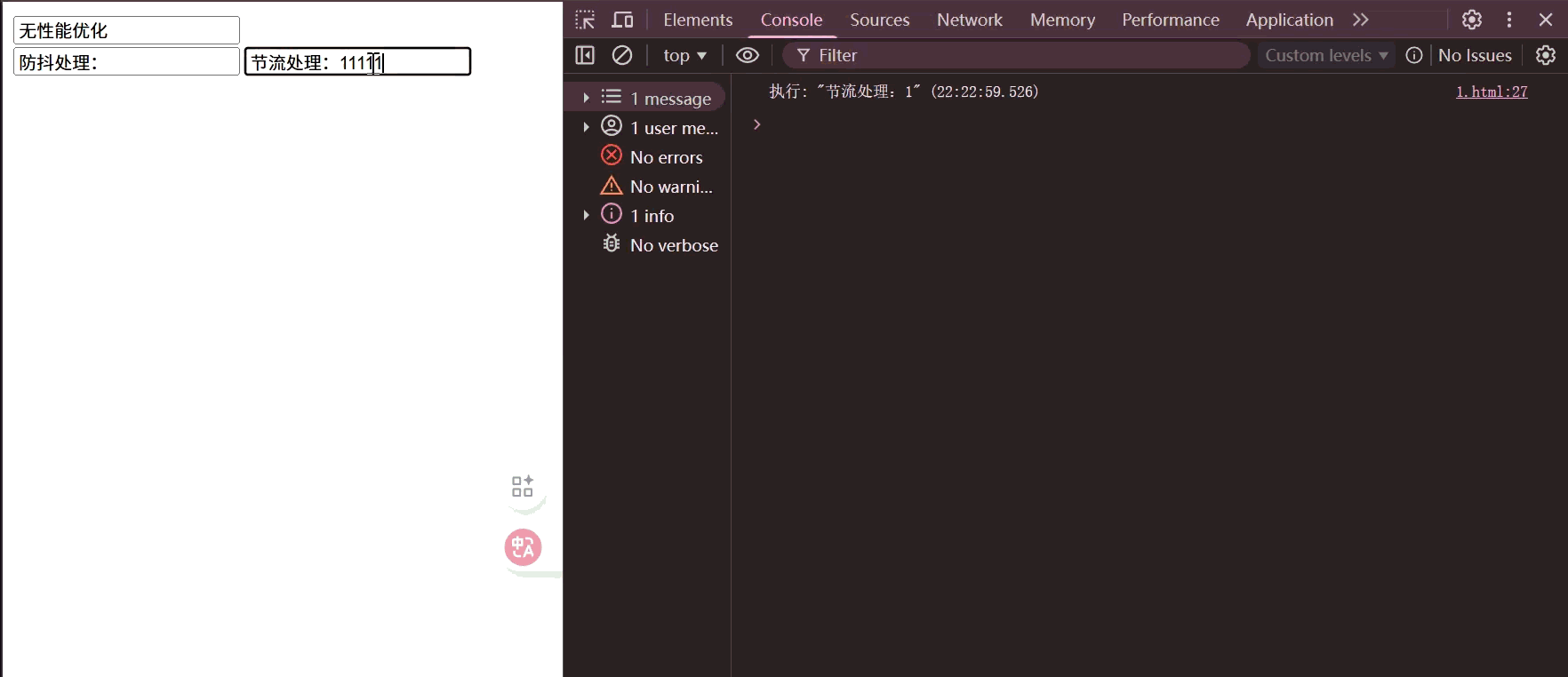Open the Network tab
Screen dimensions: 1568x677
click(x=969, y=20)
